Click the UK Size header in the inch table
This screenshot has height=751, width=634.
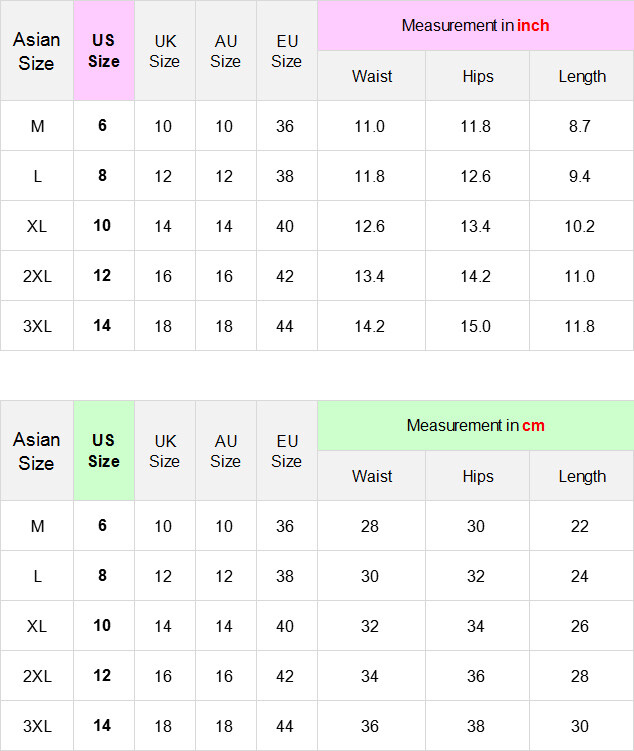coord(165,51)
